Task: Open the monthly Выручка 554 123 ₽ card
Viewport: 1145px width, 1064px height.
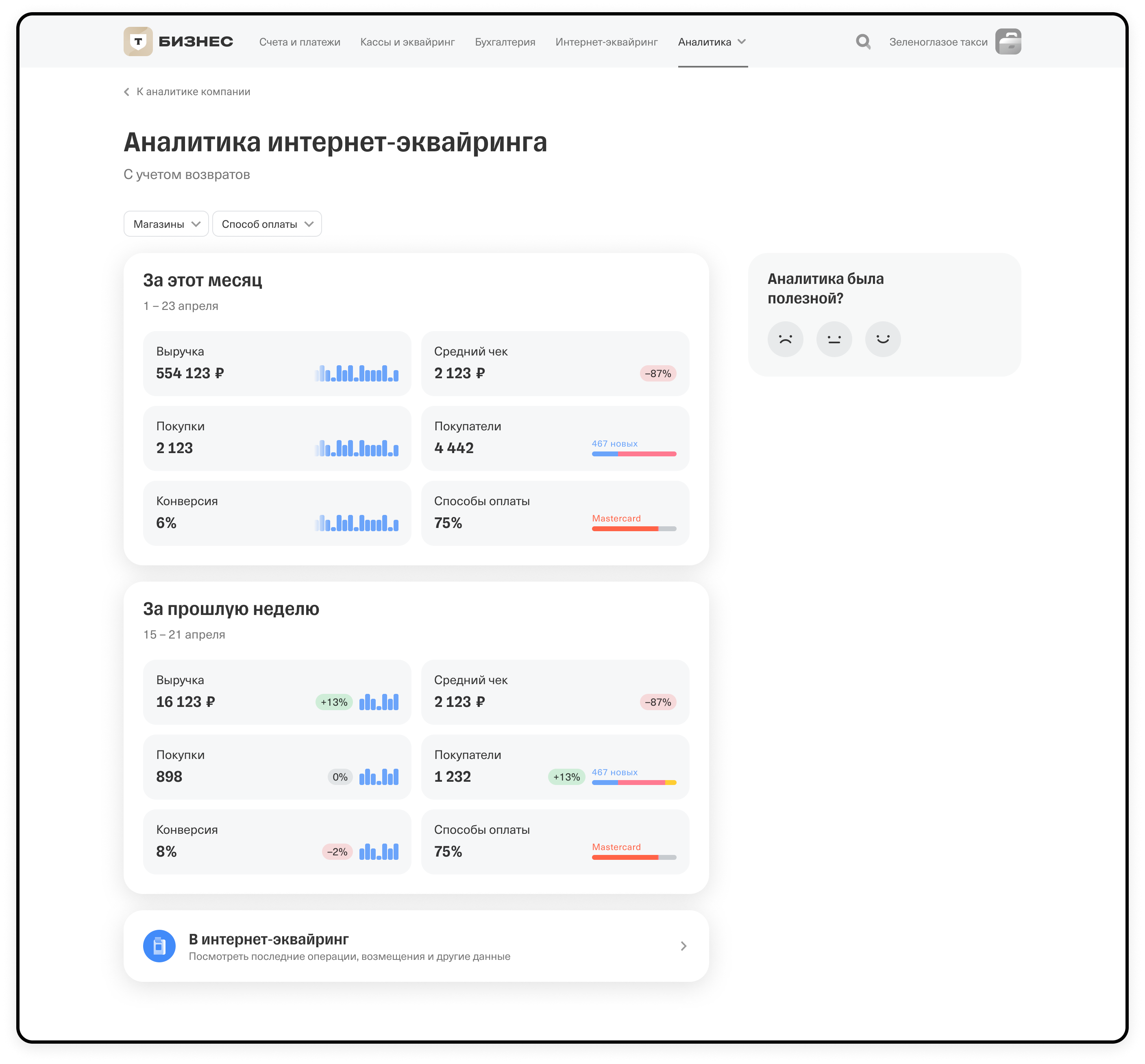Action: (276, 363)
